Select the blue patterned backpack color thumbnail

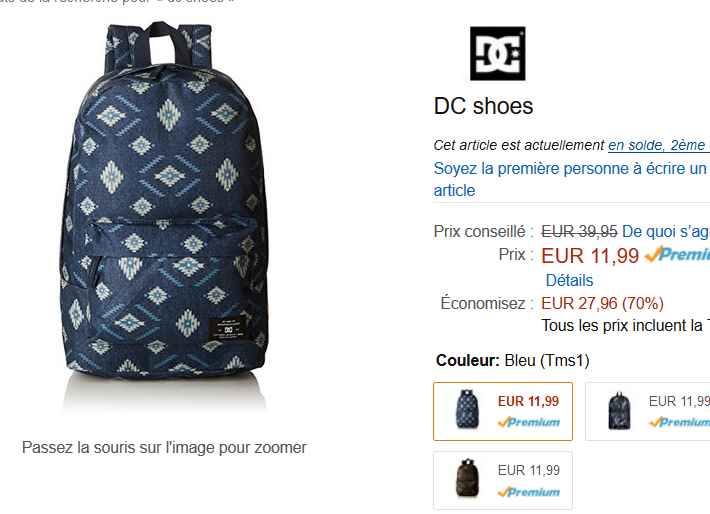467,411
